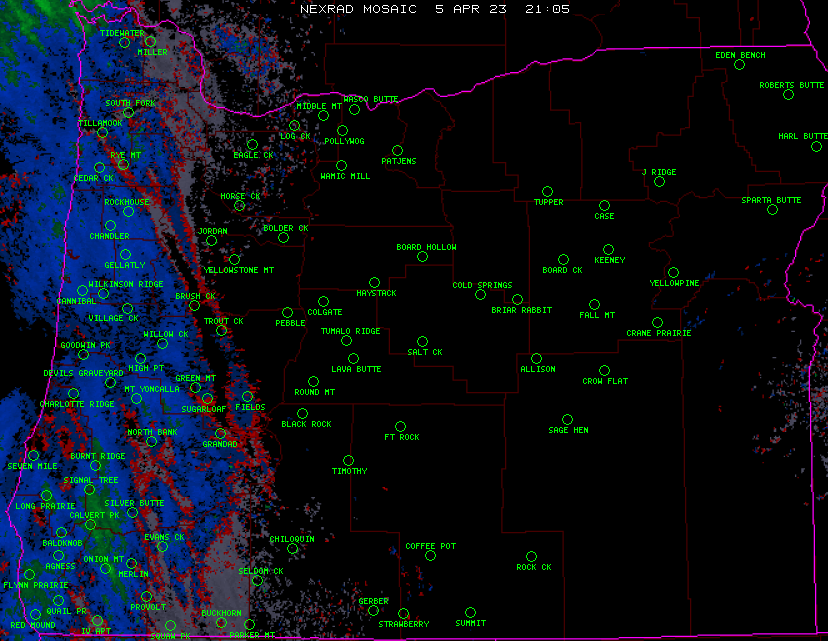Click the Sage Hen station marker circle
This screenshot has width=828, height=641.
567,419
